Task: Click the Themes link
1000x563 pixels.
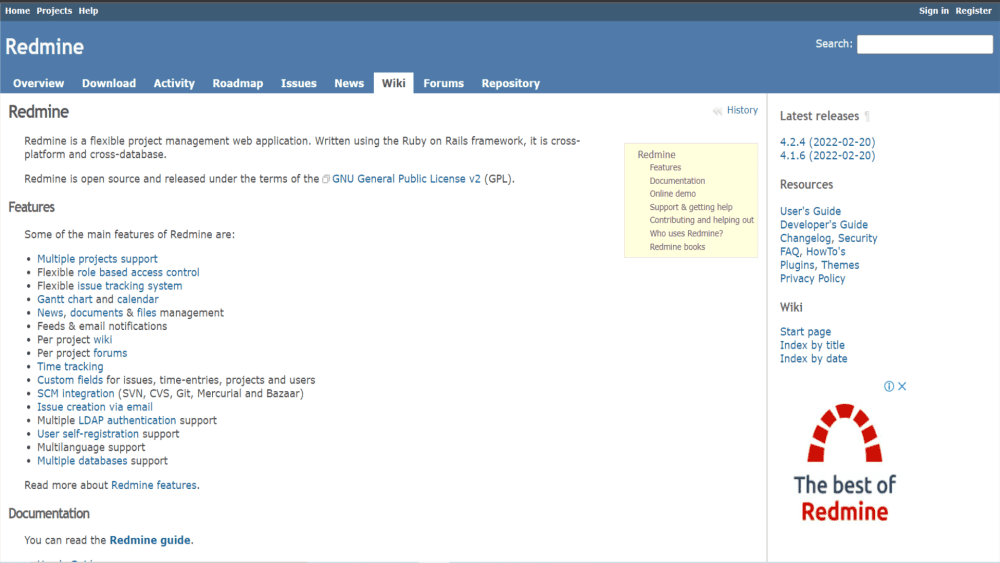Action: [840, 265]
